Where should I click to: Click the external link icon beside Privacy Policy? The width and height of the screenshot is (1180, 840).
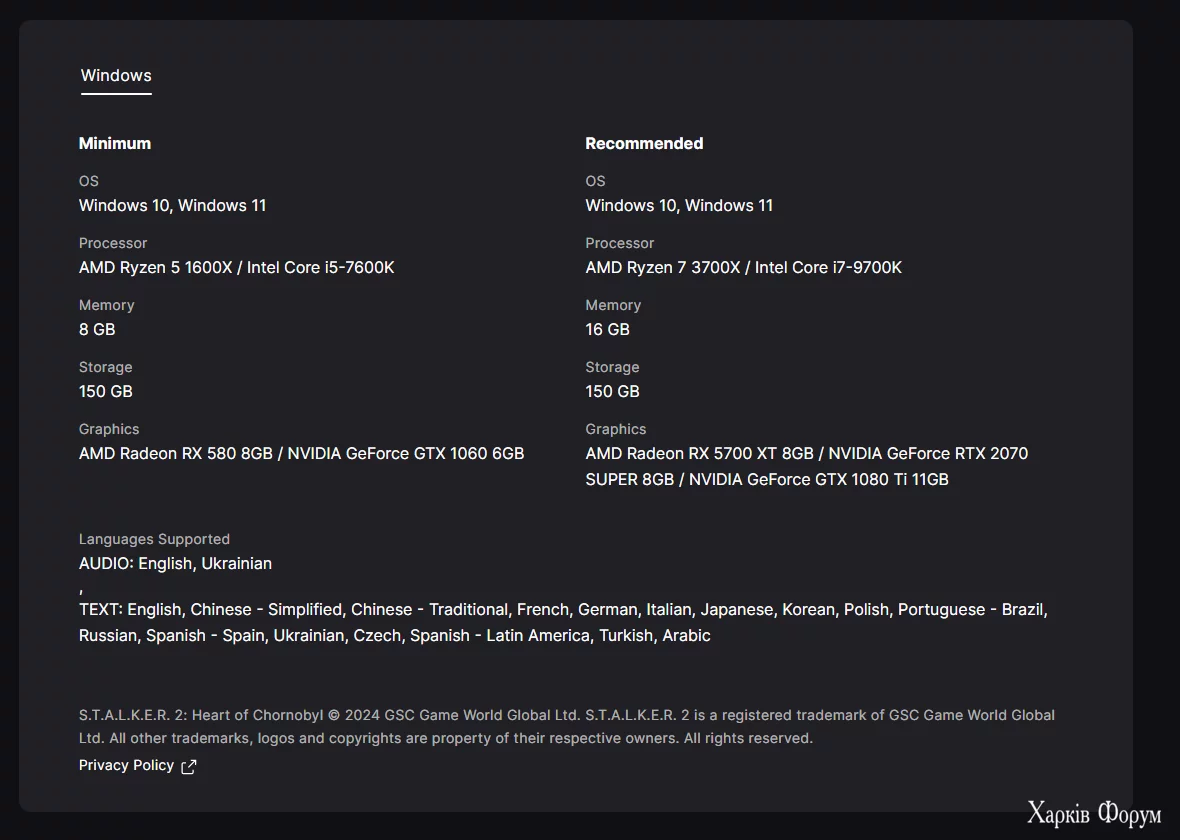[188, 767]
